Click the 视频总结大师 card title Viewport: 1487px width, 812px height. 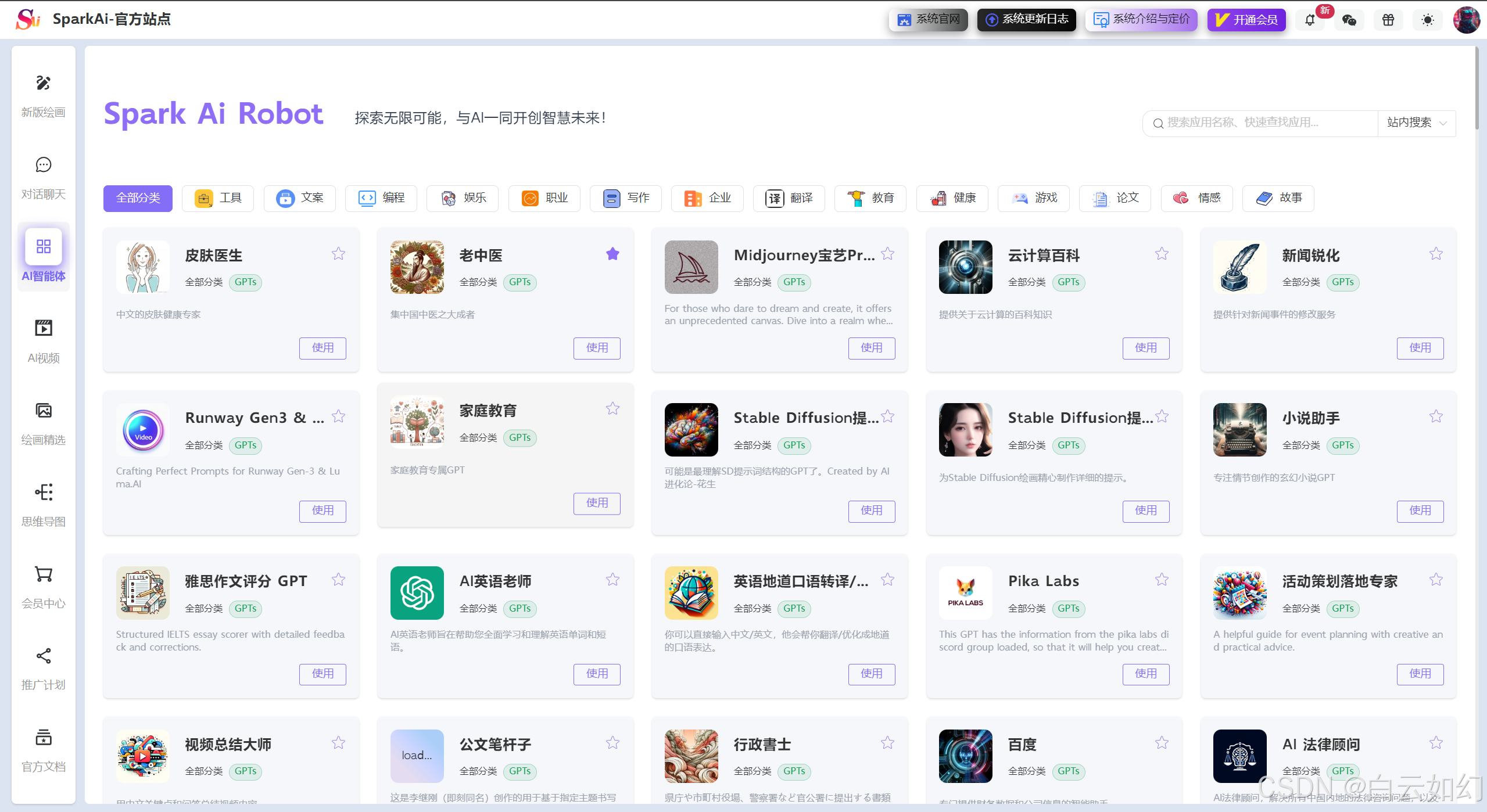coord(228,744)
